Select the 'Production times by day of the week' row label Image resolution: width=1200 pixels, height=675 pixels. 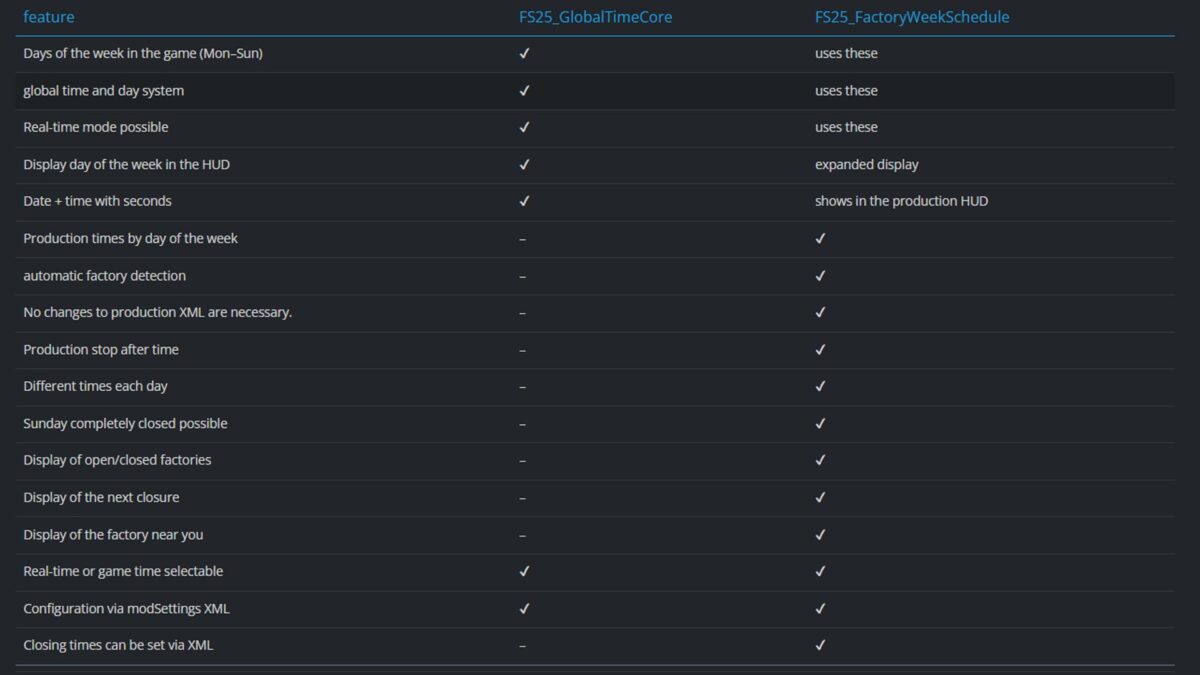click(130, 238)
